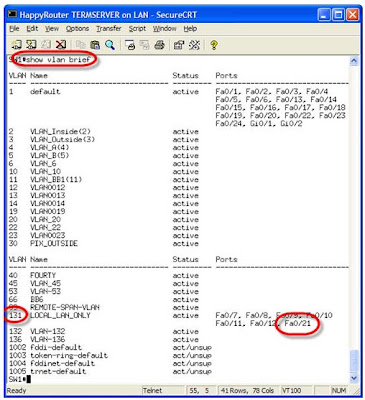Click the terminal scrollbar up arrow
Screen dimensions: 365x400
[354, 61]
